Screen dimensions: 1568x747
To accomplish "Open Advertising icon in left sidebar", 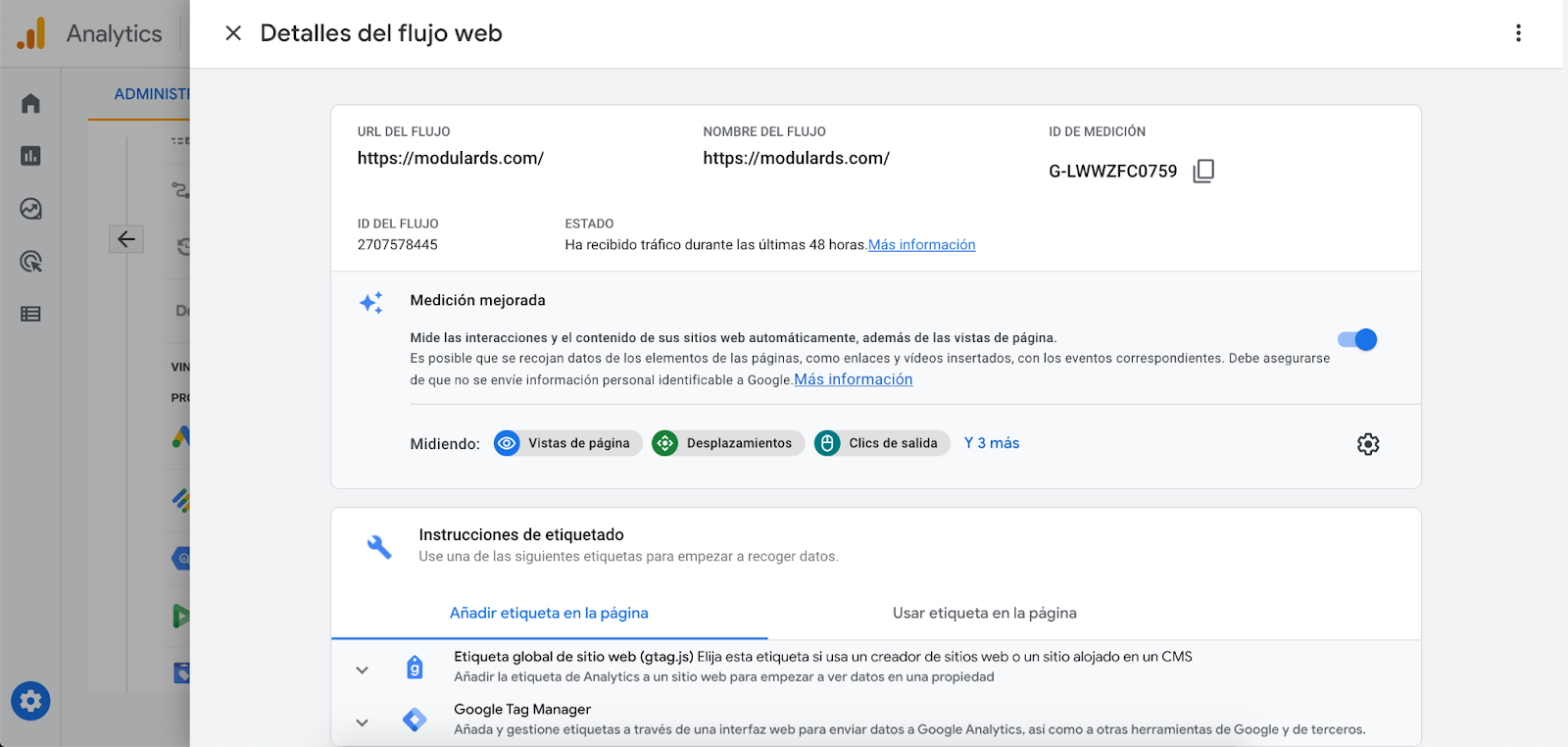I will coord(30,262).
